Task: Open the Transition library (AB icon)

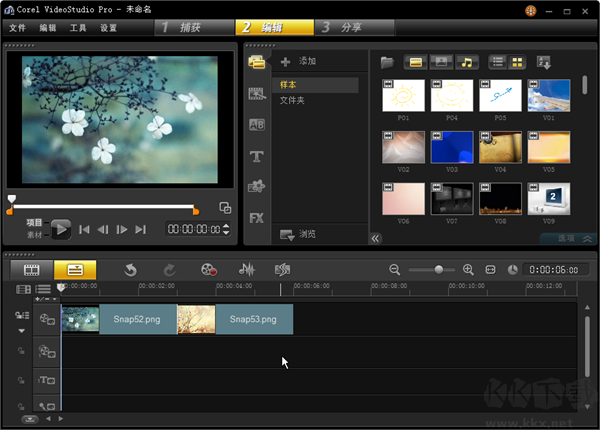Action: pos(256,125)
